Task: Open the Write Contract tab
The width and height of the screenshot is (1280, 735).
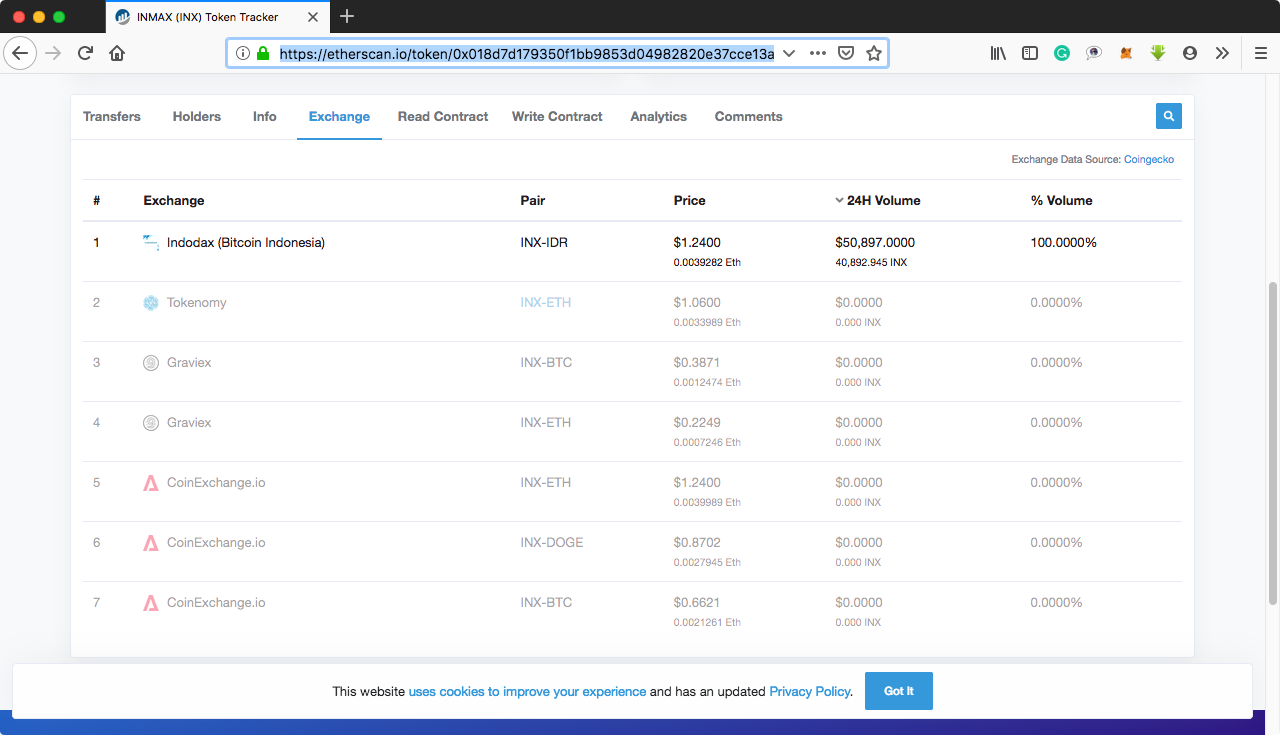Action: pyautogui.click(x=557, y=116)
